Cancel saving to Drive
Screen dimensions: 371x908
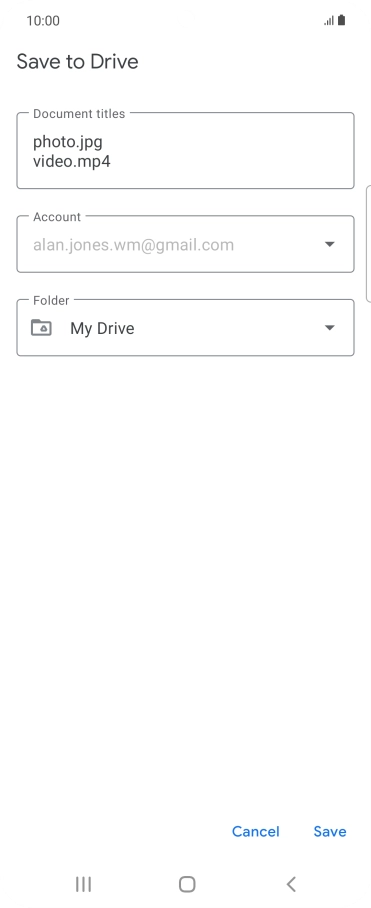tap(256, 832)
